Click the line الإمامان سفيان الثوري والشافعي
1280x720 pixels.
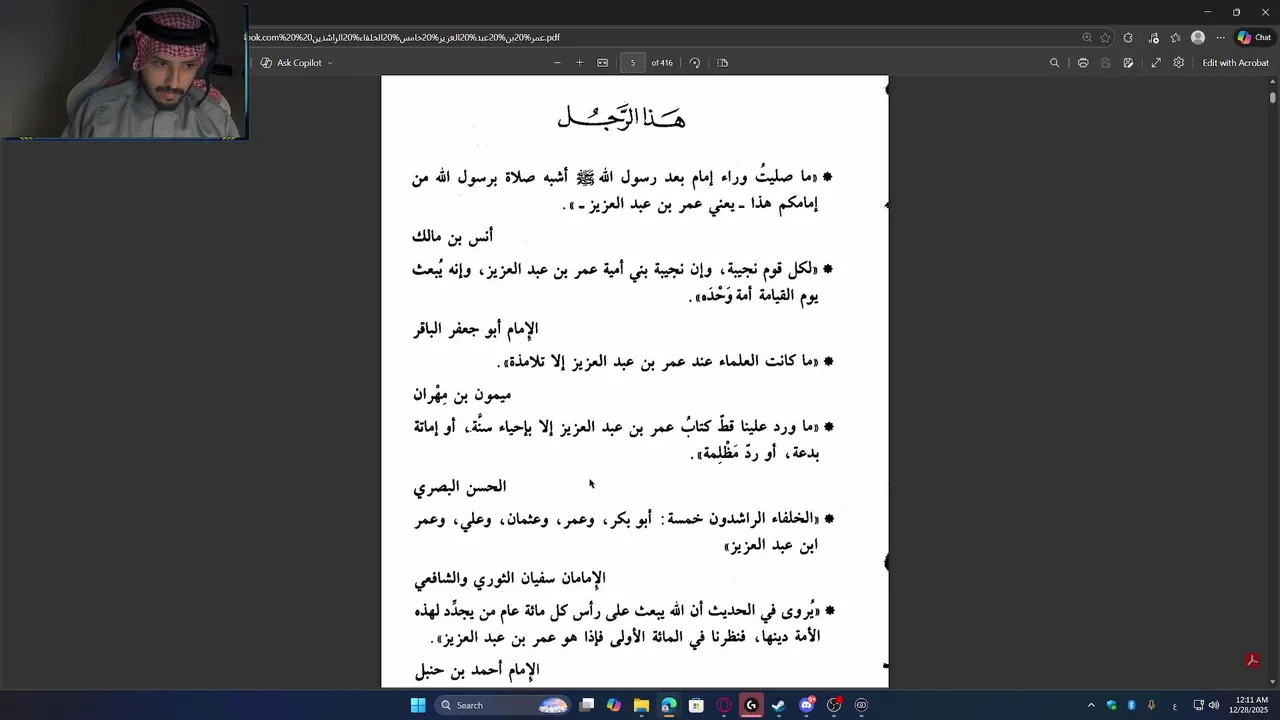pyautogui.click(x=510, y=578)
